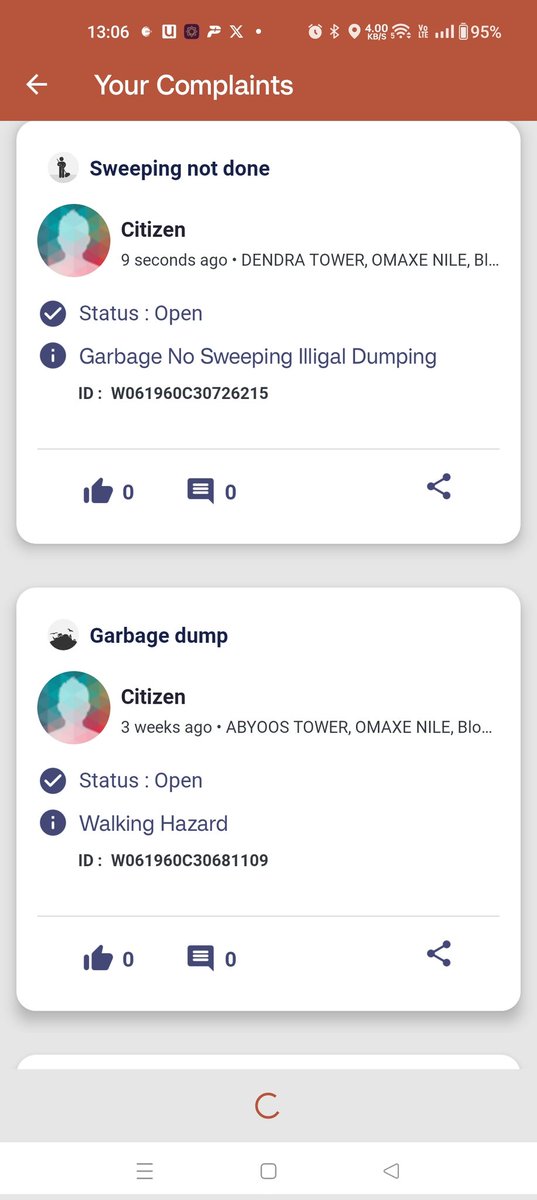This screenshot has width=537, height=1200.
Task: Tap the ABYOOS TOWER, OMAXE NILE location text
Action: (x=360, y=727)
